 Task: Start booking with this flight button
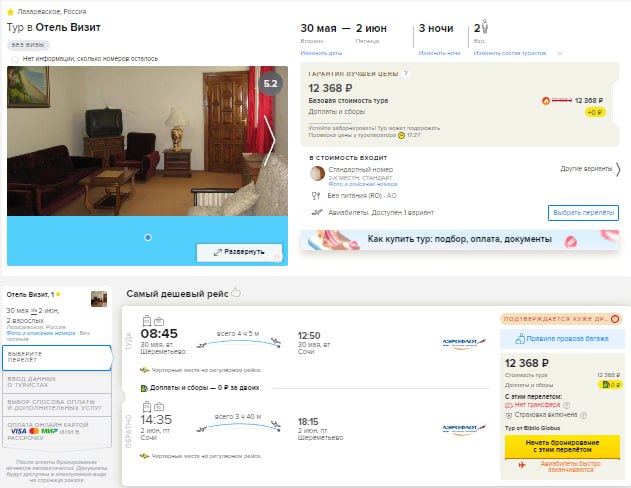[562, 446]
